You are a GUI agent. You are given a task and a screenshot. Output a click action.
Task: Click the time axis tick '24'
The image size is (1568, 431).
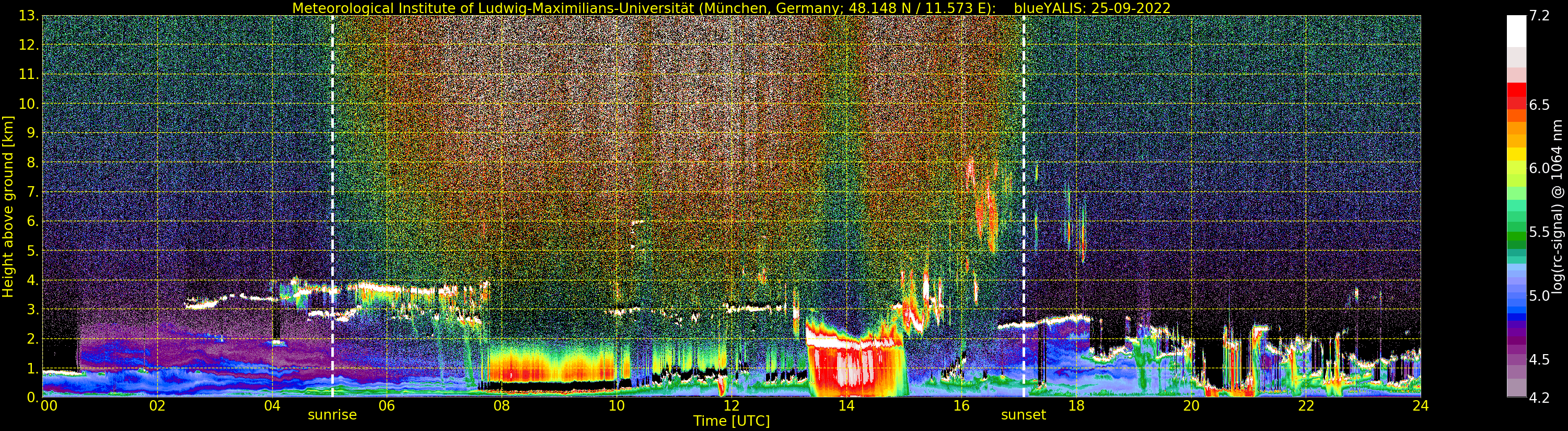pos(1421,405)
